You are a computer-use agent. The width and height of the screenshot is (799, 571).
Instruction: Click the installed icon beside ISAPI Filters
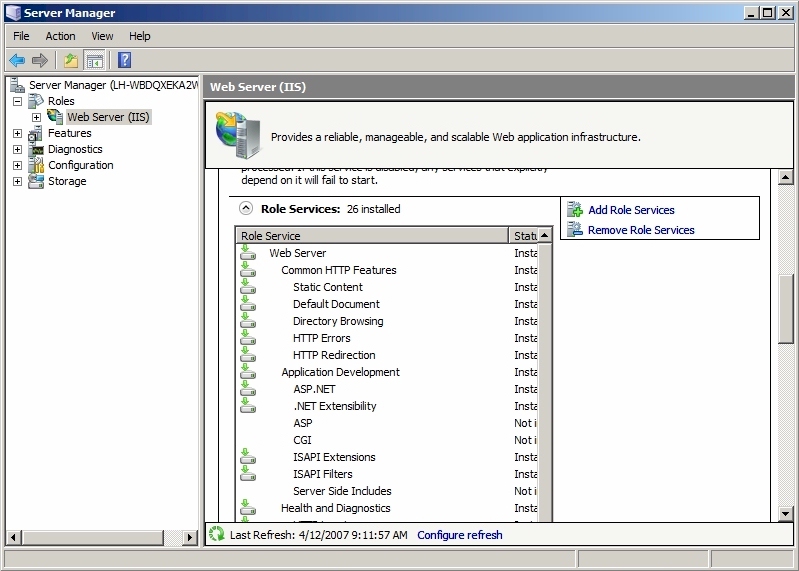click(248, 474)
